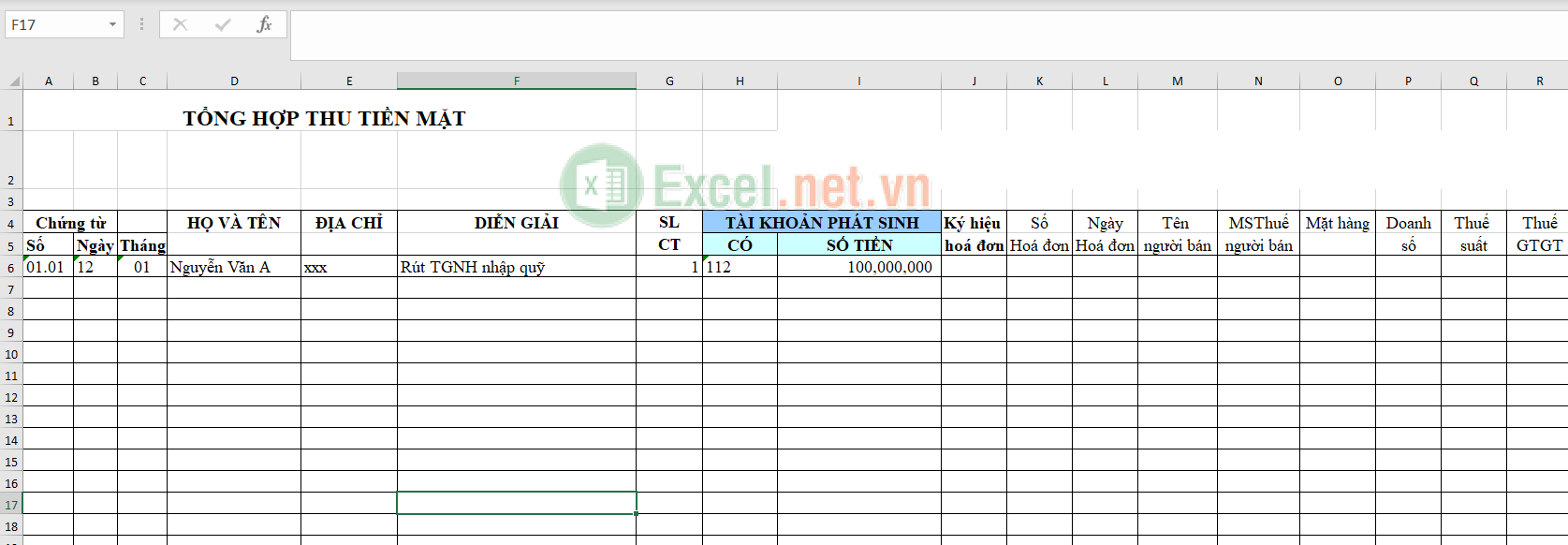This screenshot has width=1568, height=545.
Task: Click the title cell TỔNG HỢP THU TIỀN MẶT
Action: [324, 119]
